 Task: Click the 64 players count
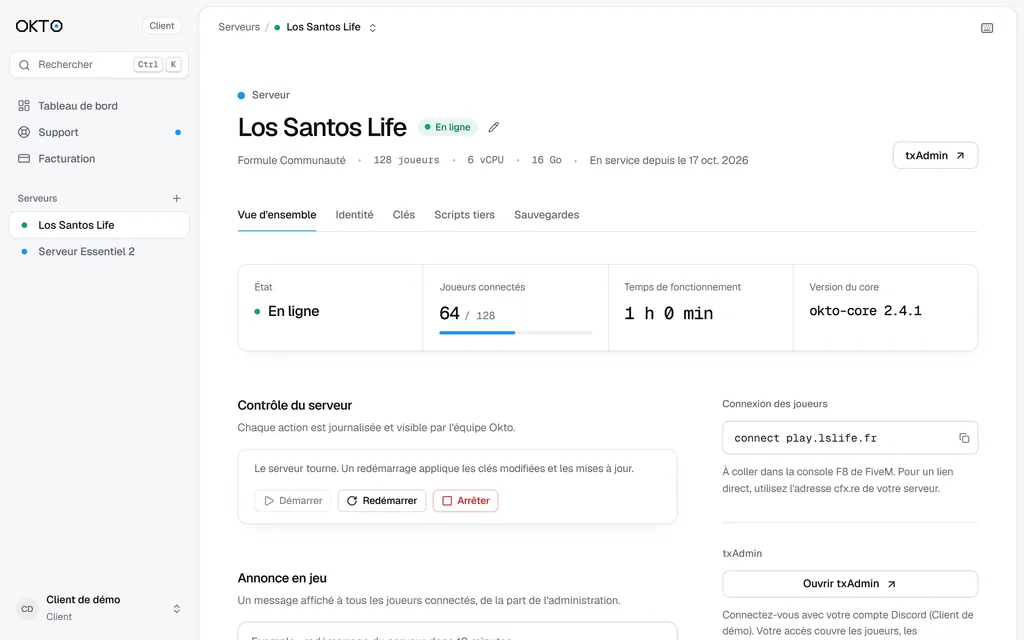(x=449, y=313)
